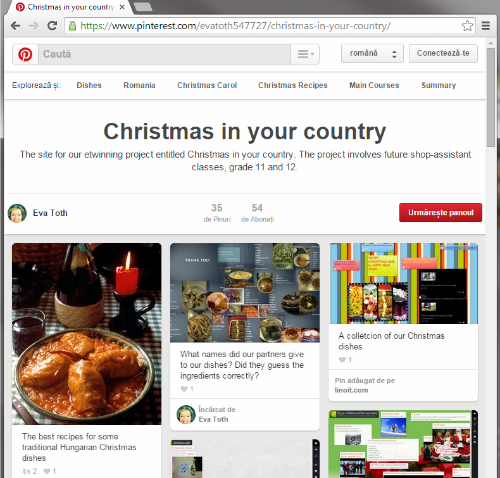This screenshot has width=500, height=478.
Task: Open the striped Christmas dishes board image
Action: 403,283
